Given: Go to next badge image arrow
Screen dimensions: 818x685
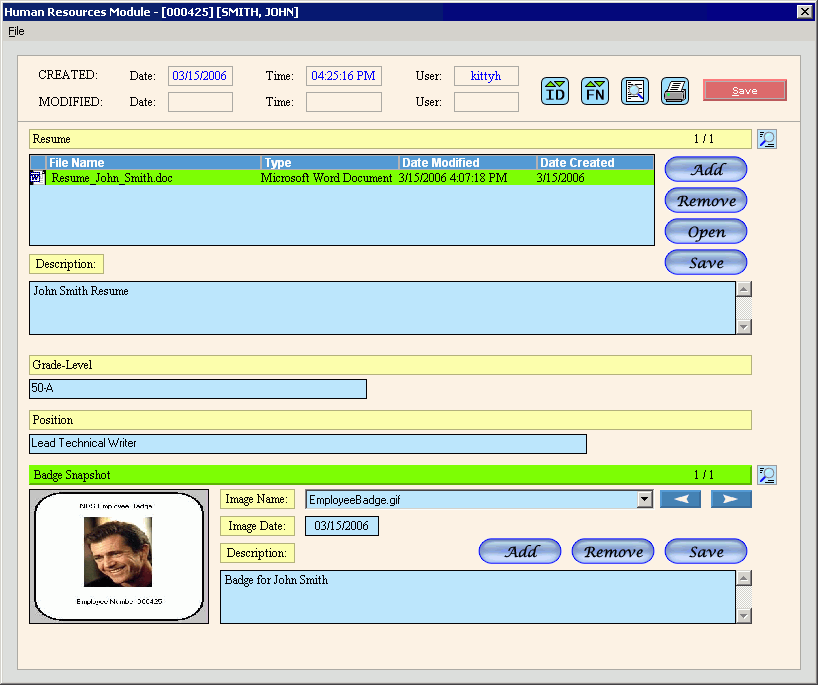Looking at the screenshot, I should (x=731, y=499).
